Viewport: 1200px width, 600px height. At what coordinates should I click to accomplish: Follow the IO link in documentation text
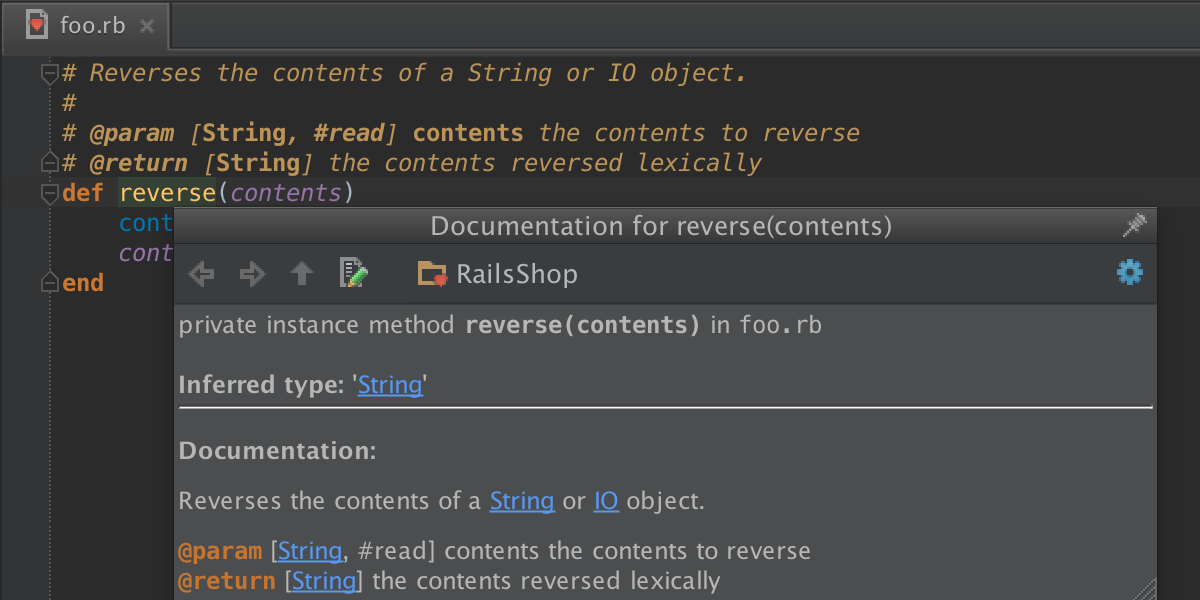606,501
